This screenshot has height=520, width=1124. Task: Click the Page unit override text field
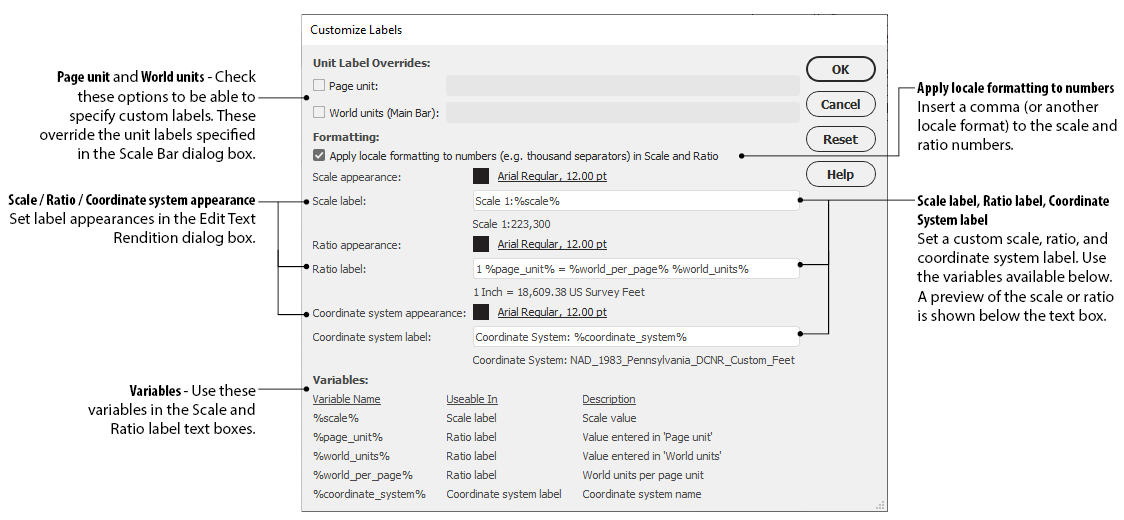click(621, 86)
